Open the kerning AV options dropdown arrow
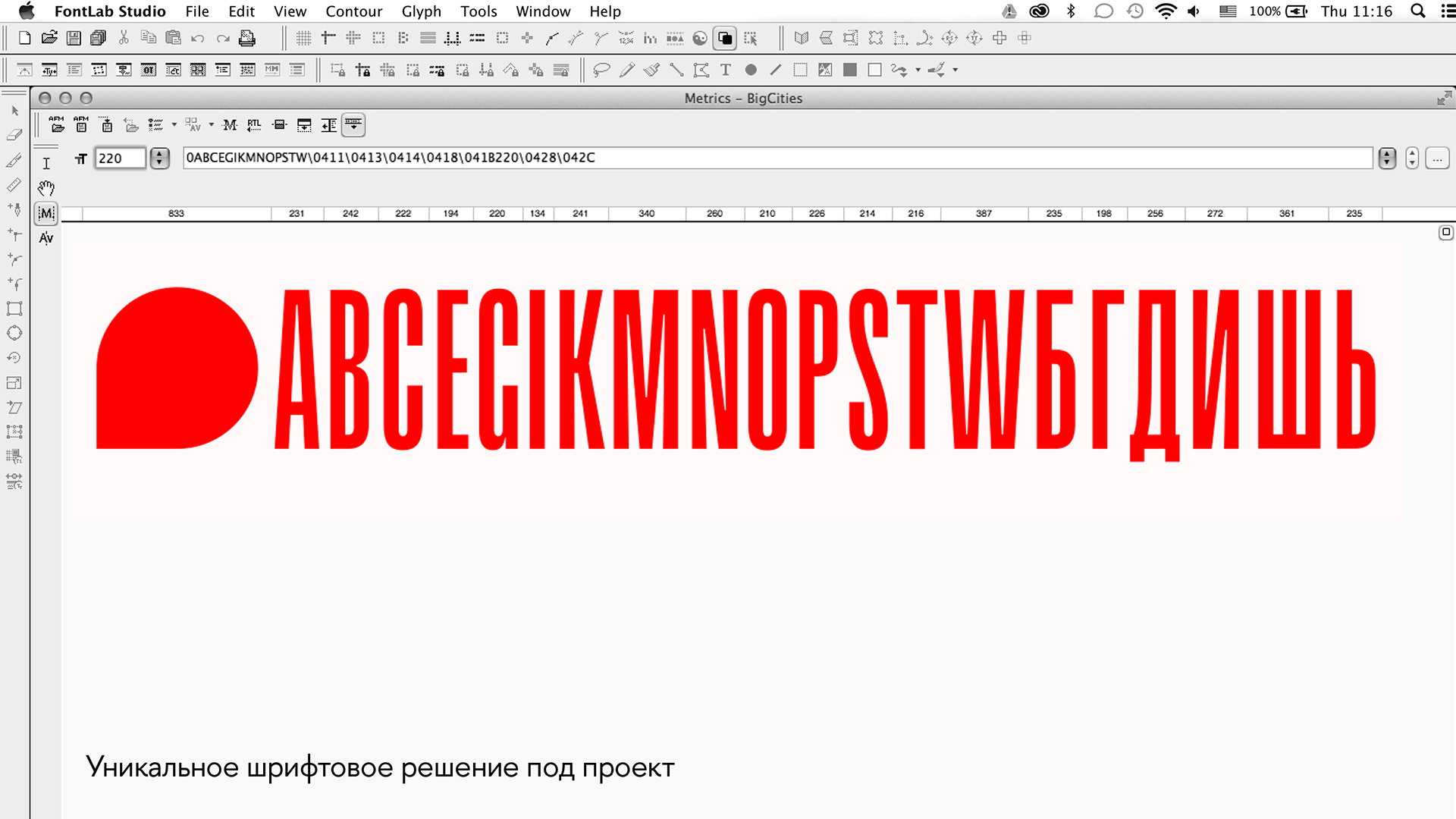Viewport: 1456px width, 819px height. click(x=211, y=125)
